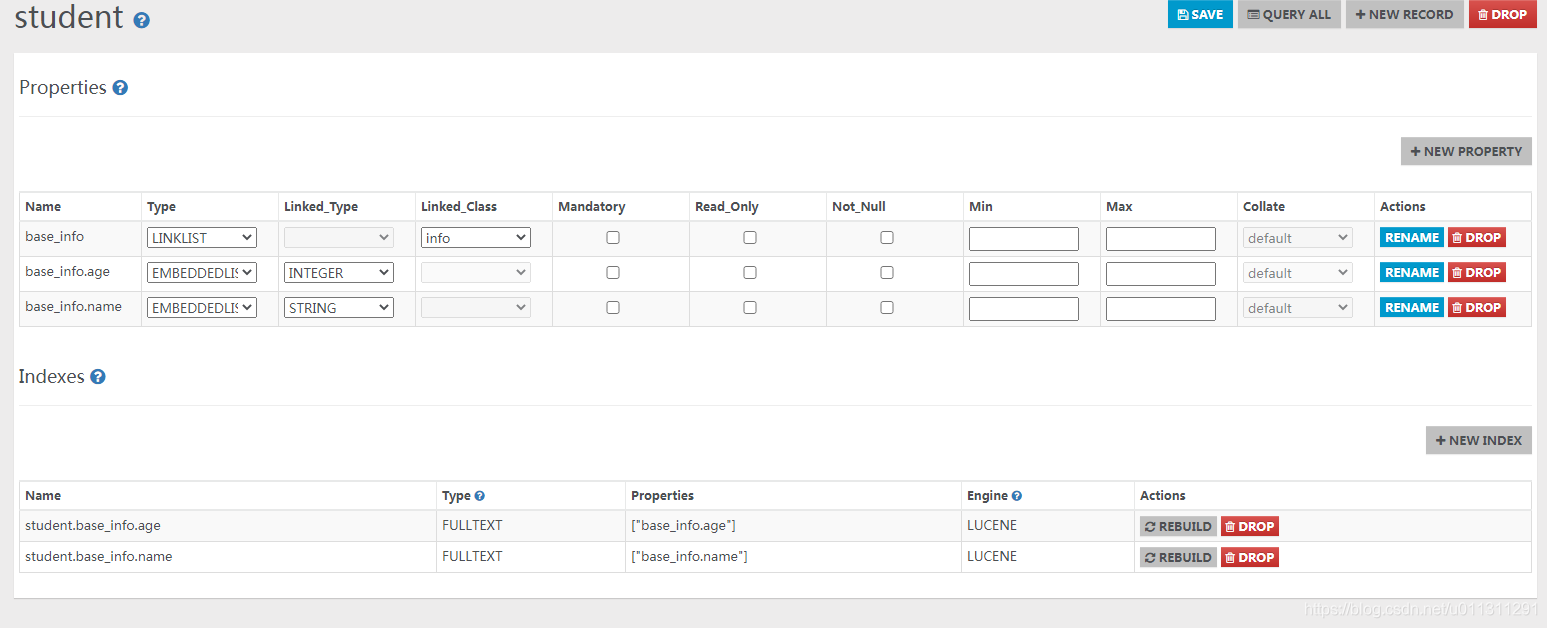The image size is (1547, 628).
Task: Click help icon beside Type index column
Action: pyautogui.click(x=480, y=496)
